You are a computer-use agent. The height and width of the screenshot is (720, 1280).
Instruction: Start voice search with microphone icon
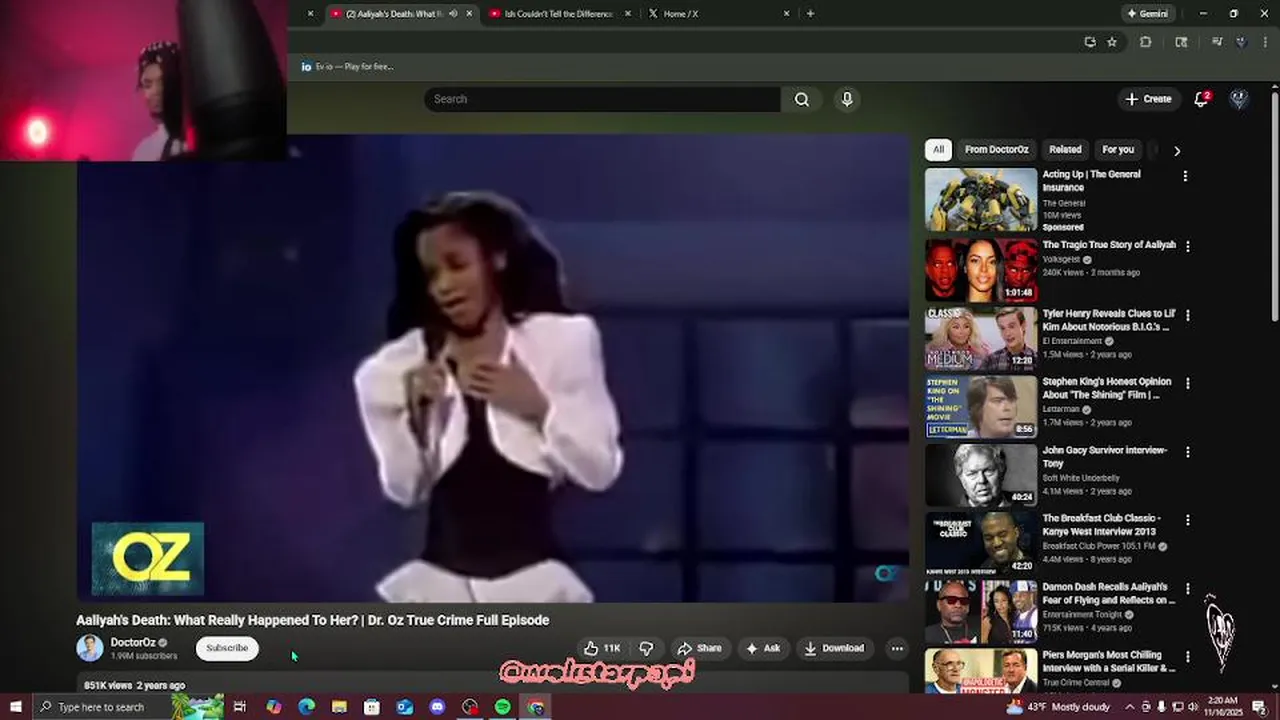pyautogui.click(x=847, y=99)
